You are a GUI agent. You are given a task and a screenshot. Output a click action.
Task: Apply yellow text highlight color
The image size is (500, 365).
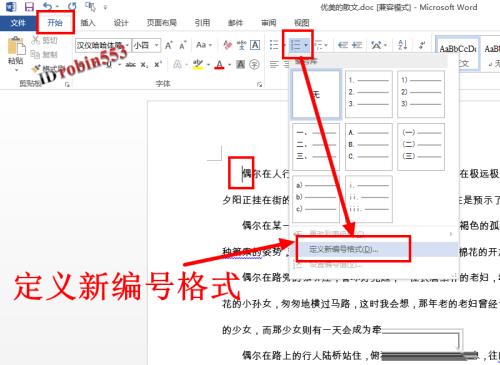198,64
